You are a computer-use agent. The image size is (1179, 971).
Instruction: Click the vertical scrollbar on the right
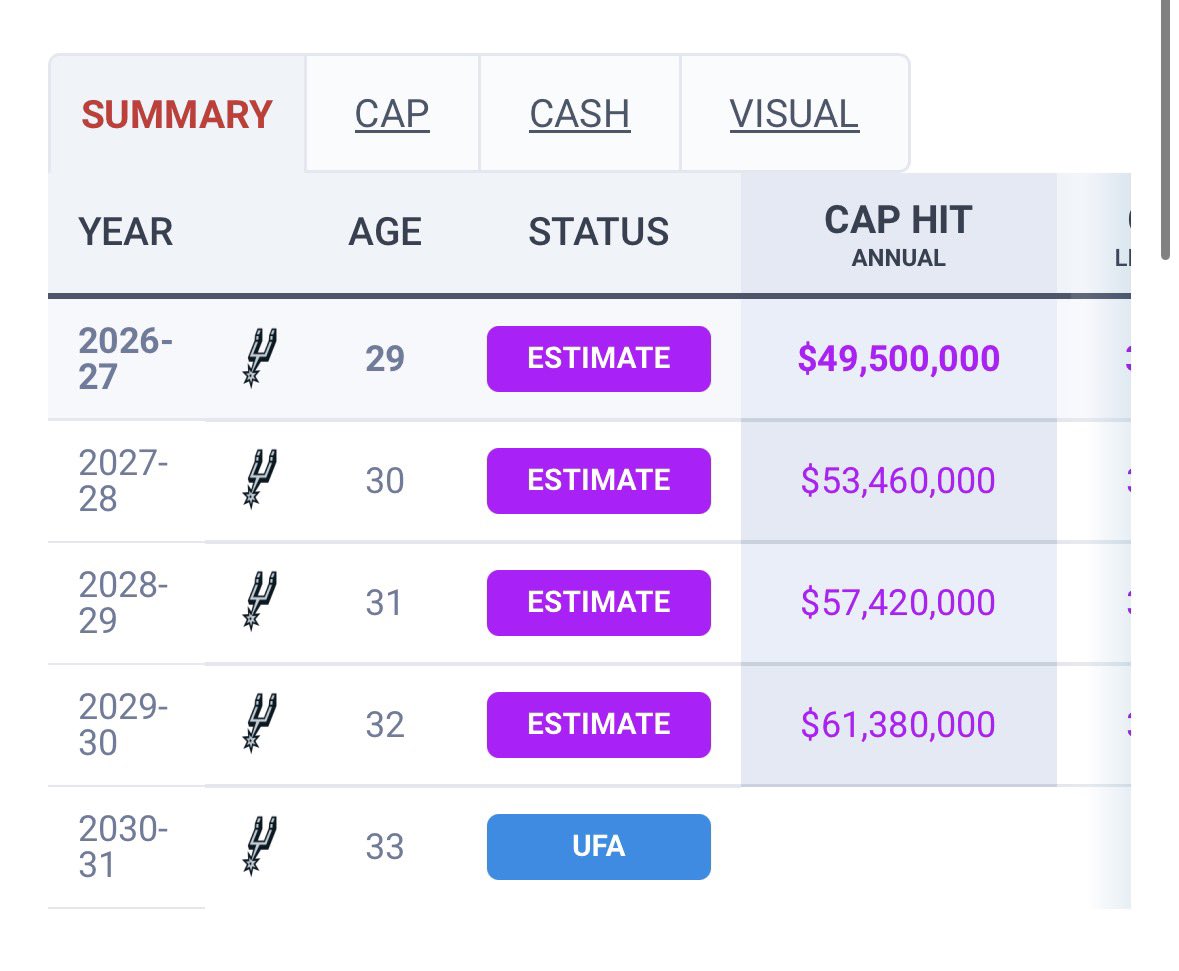[x=1165, y=130]
